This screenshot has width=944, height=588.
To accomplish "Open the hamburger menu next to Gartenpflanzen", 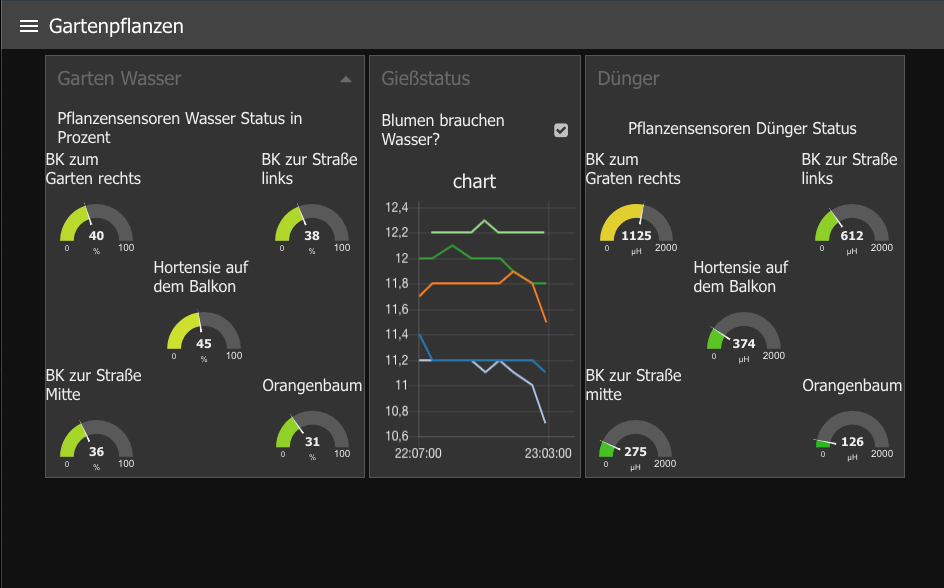I will click(x=28, y=26).
